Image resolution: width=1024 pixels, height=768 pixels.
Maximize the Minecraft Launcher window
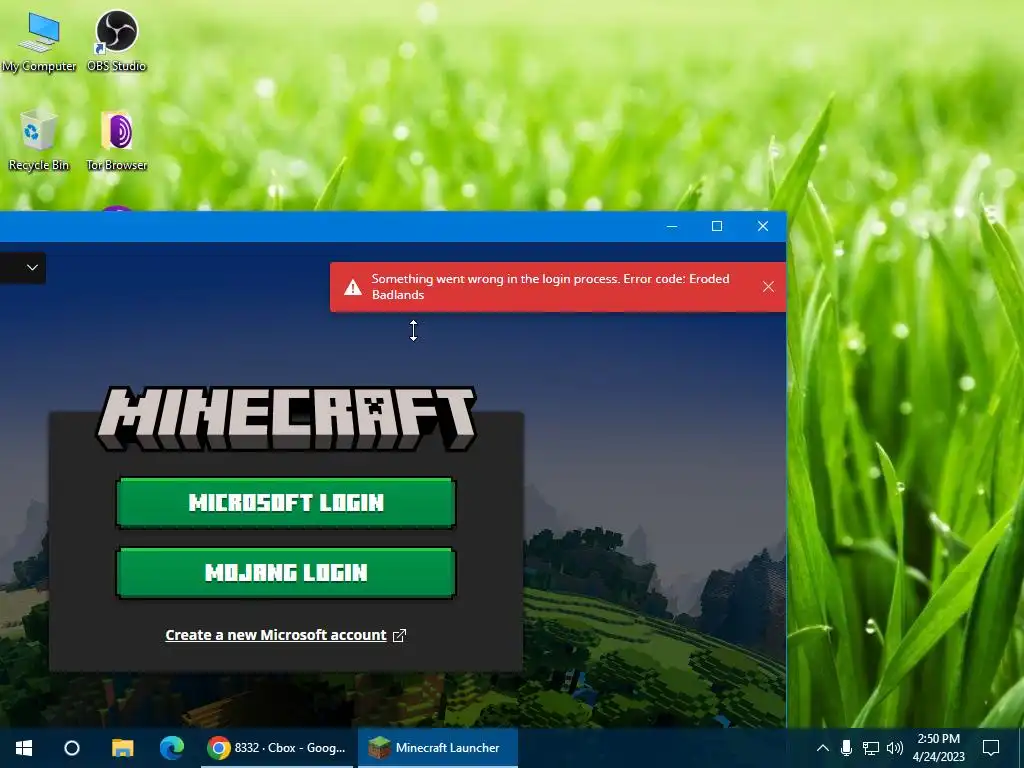coord(716,226)
